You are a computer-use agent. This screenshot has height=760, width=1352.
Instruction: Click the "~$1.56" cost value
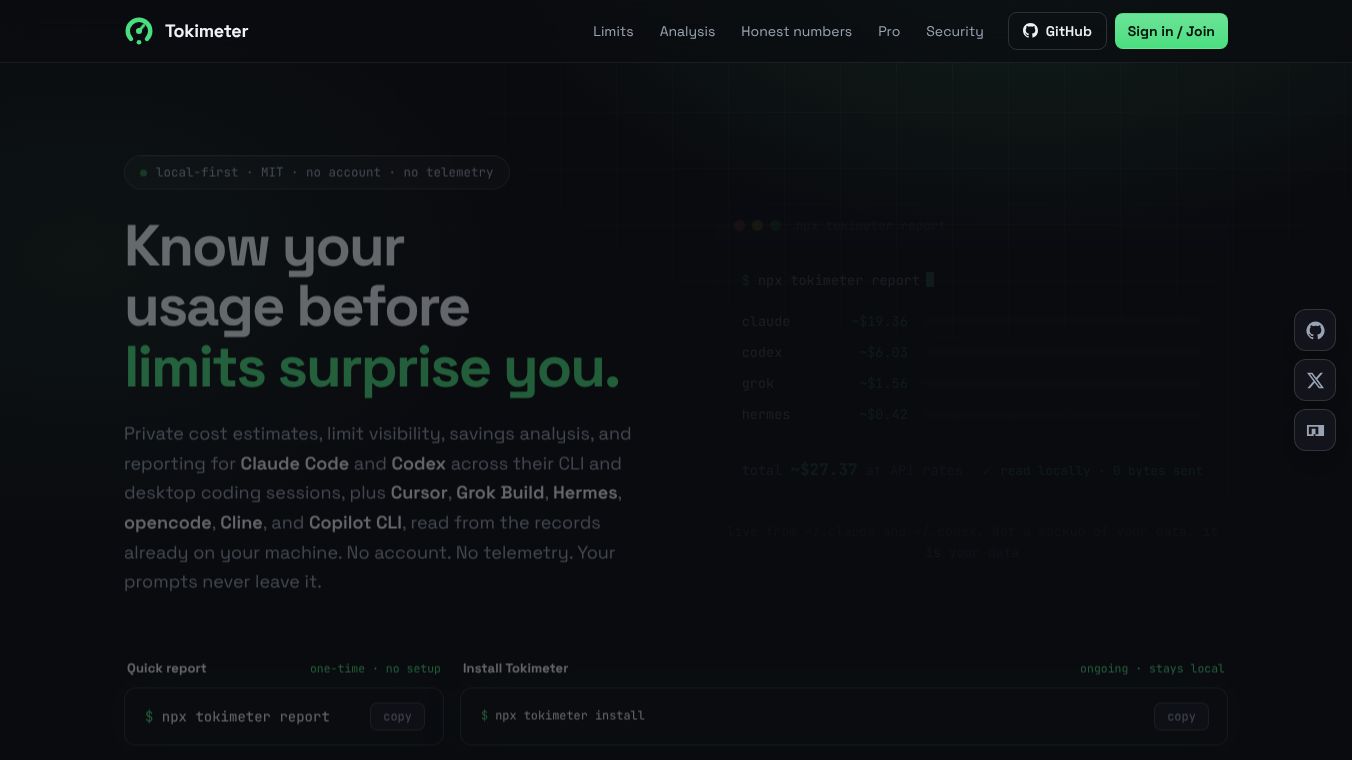[884, 383]
